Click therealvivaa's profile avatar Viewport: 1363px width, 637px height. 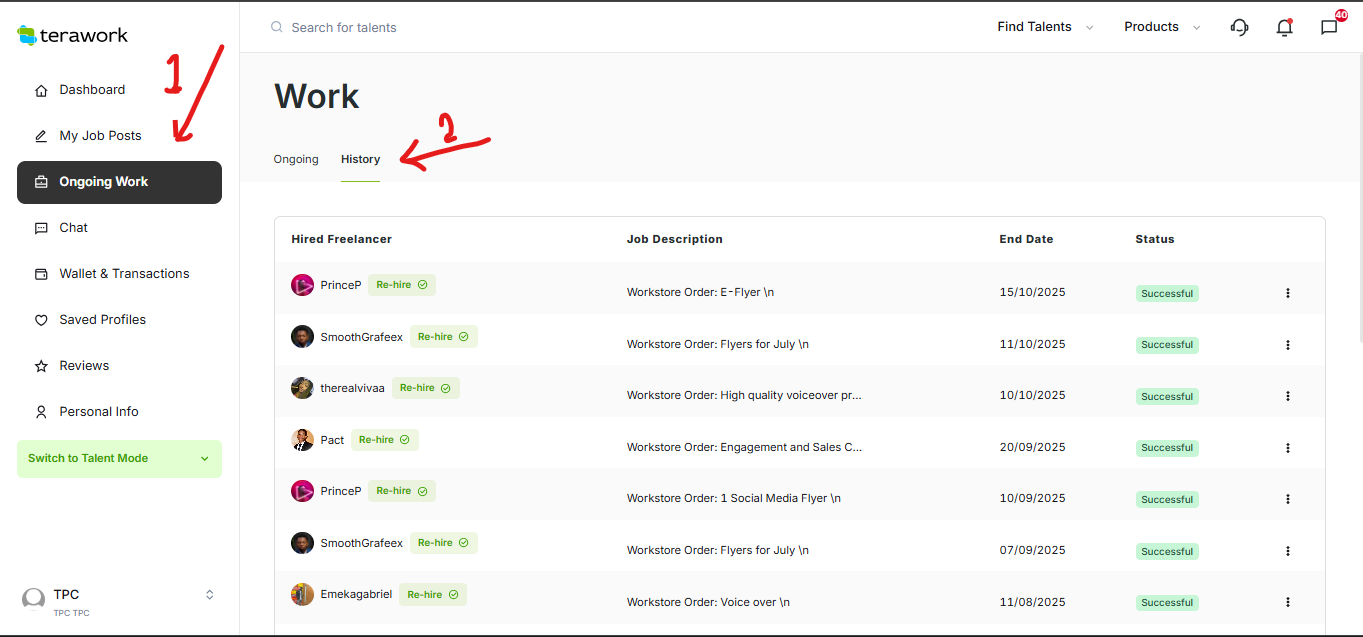point(302,388)
